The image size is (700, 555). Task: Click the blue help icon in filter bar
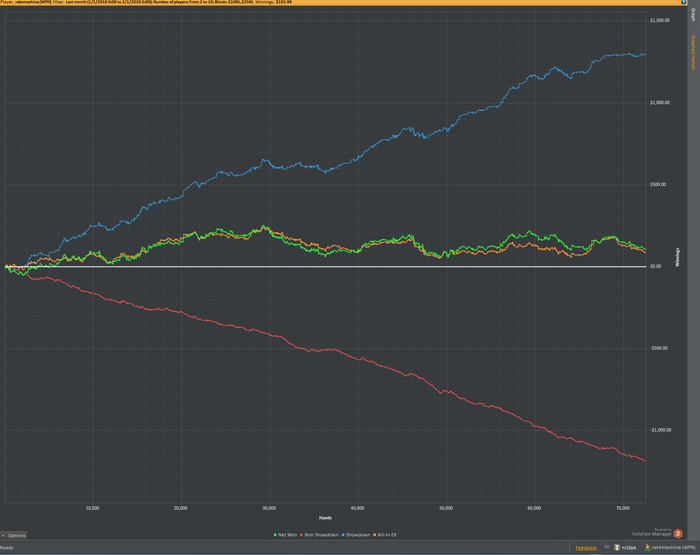click(x=683, y=2)
